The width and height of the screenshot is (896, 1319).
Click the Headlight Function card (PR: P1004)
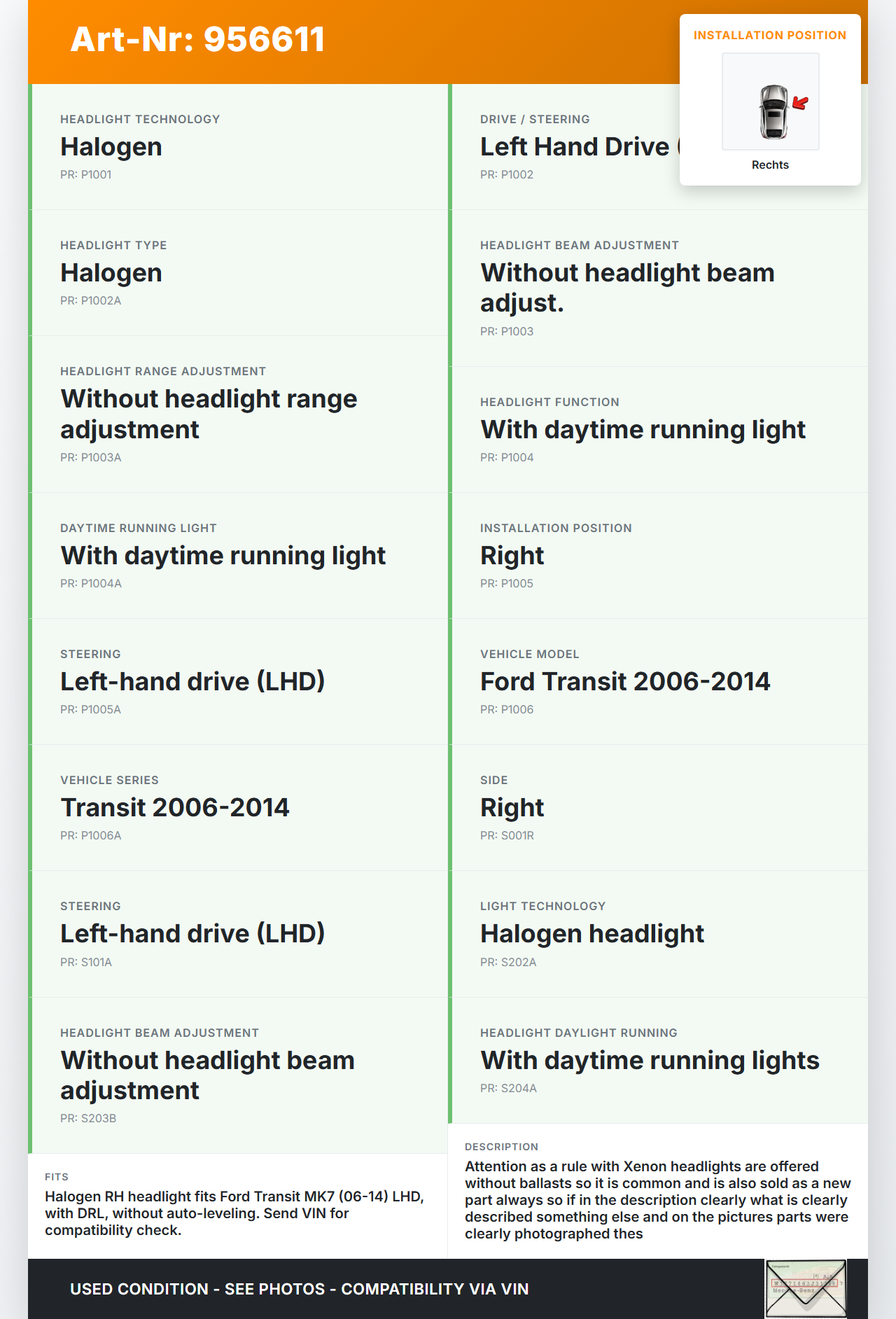coord(658,429)
